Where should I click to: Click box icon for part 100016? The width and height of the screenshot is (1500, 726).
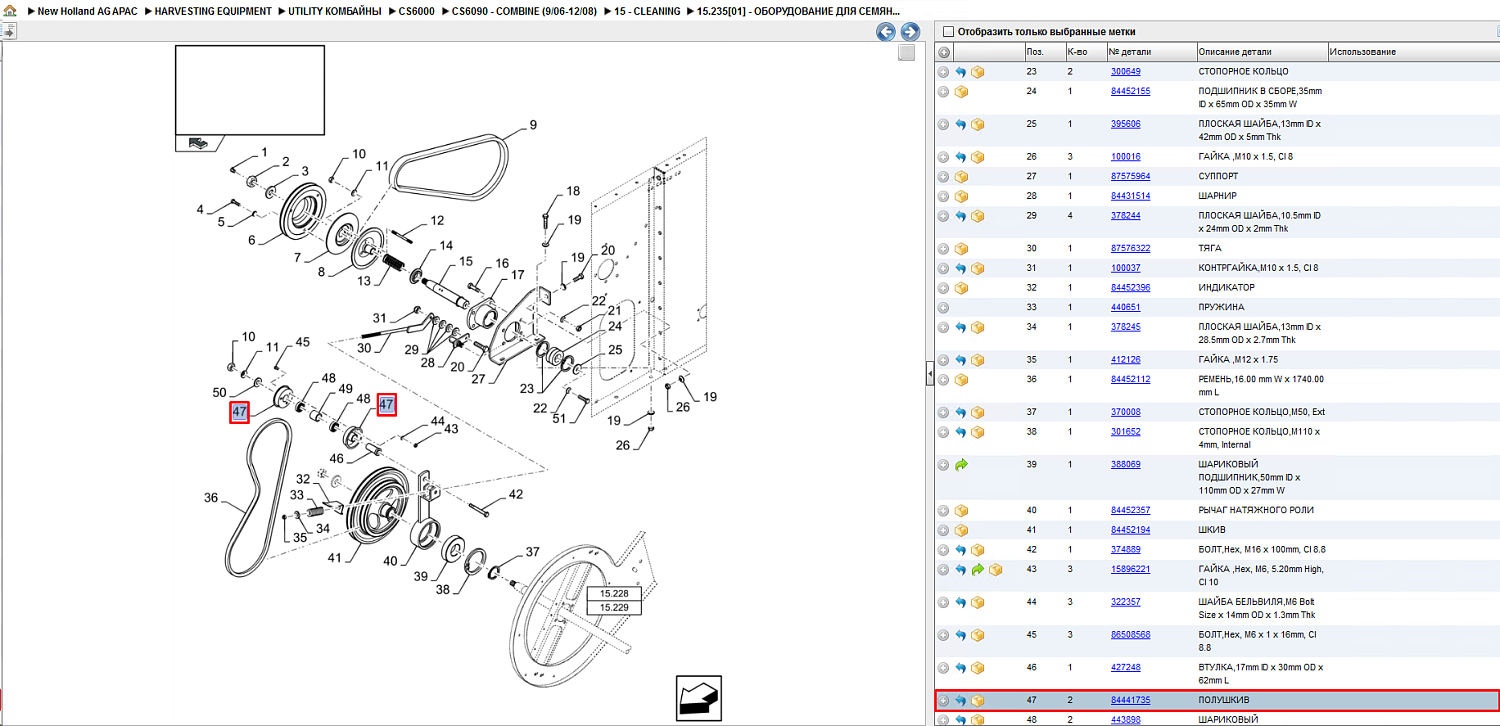(x=978, y=157)
